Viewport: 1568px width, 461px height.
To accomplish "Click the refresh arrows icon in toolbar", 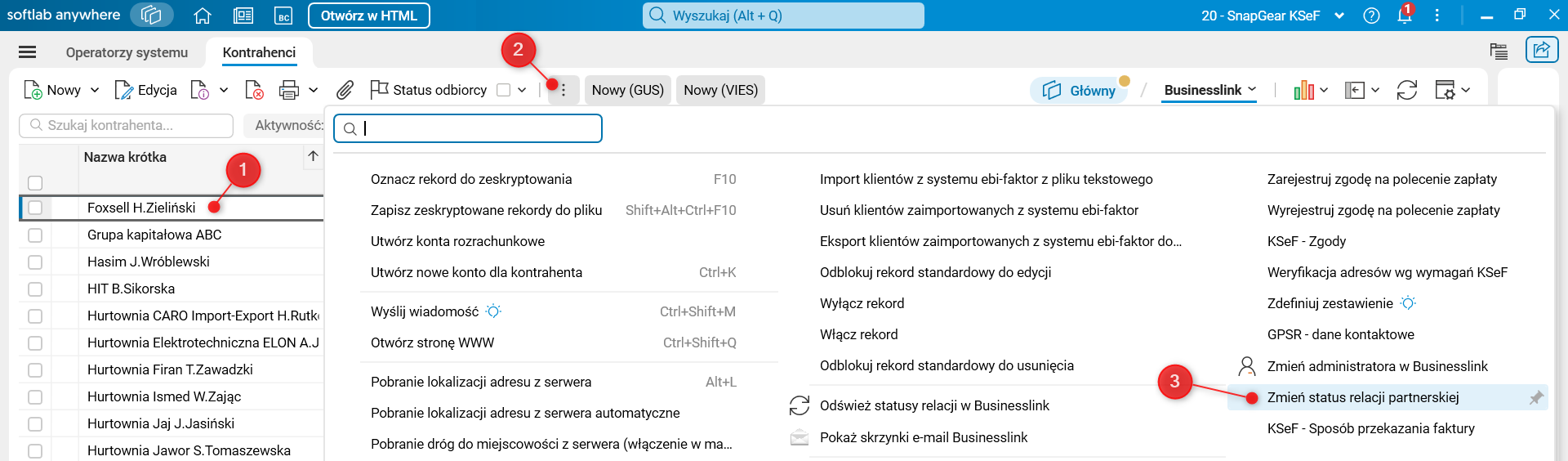I will (x=1407, y=90).
